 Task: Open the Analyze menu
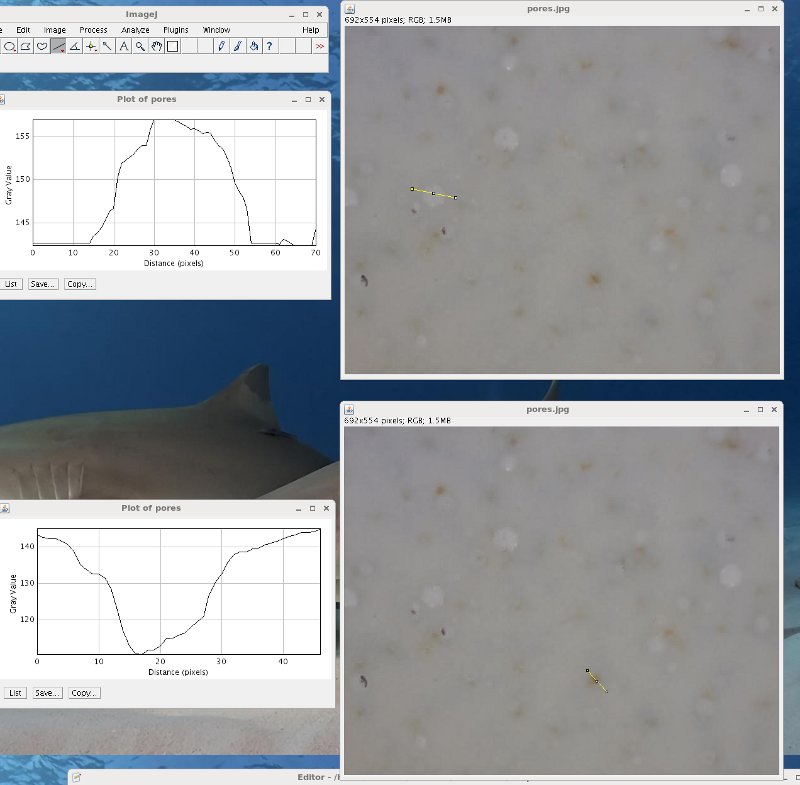(x=134, y=30)
